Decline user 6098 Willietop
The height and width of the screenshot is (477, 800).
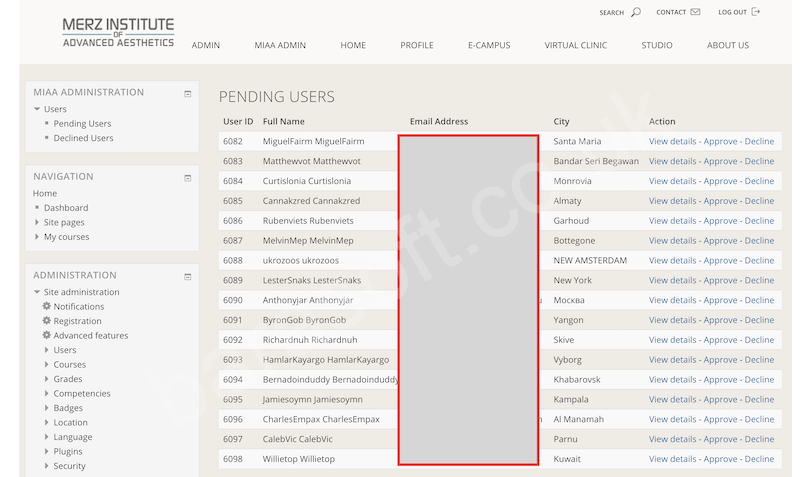(759, 459)
